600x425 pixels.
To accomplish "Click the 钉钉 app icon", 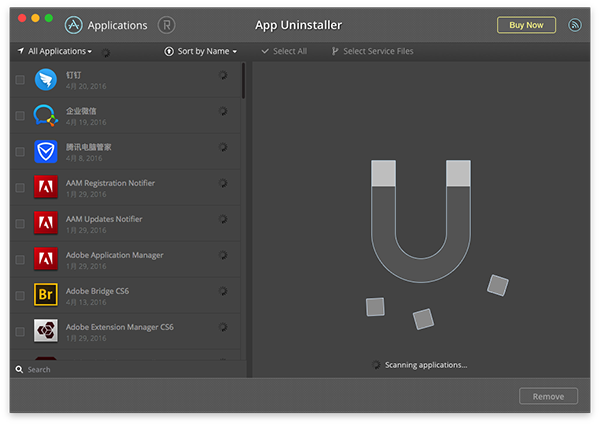I will click(46, 80).
